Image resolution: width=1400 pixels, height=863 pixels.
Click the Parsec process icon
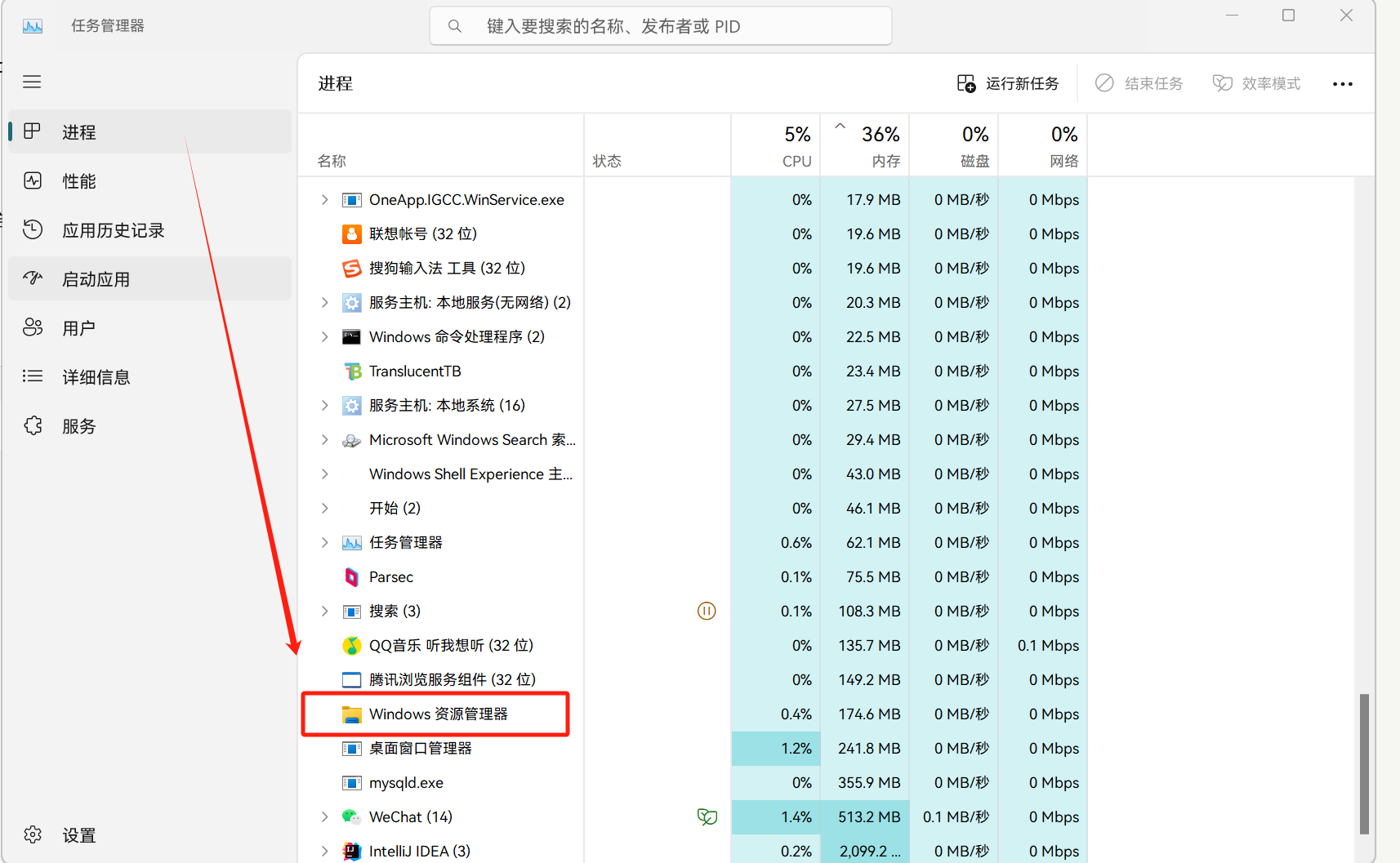(351, 577)
